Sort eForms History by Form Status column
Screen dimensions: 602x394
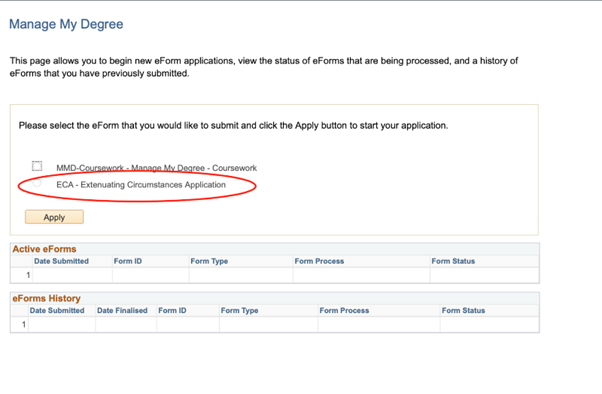463,310
